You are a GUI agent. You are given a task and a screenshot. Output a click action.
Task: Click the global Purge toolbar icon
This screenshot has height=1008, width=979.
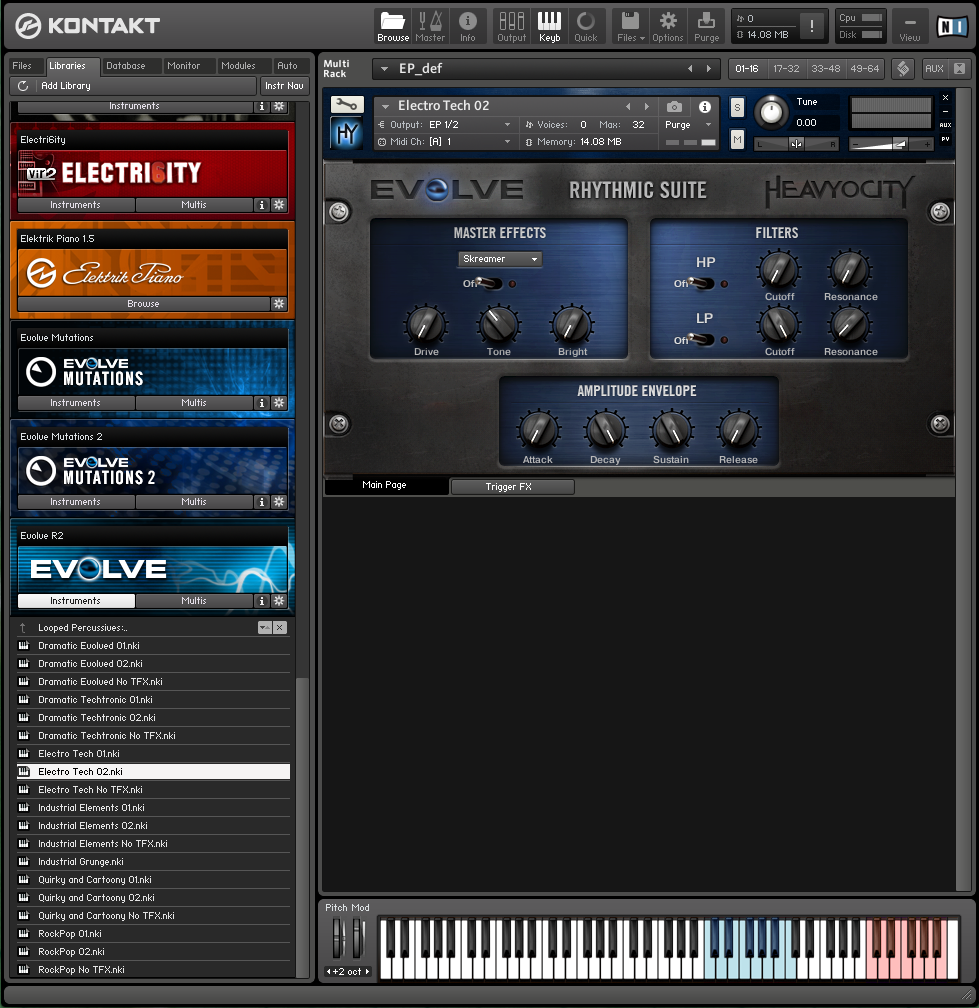706,26
